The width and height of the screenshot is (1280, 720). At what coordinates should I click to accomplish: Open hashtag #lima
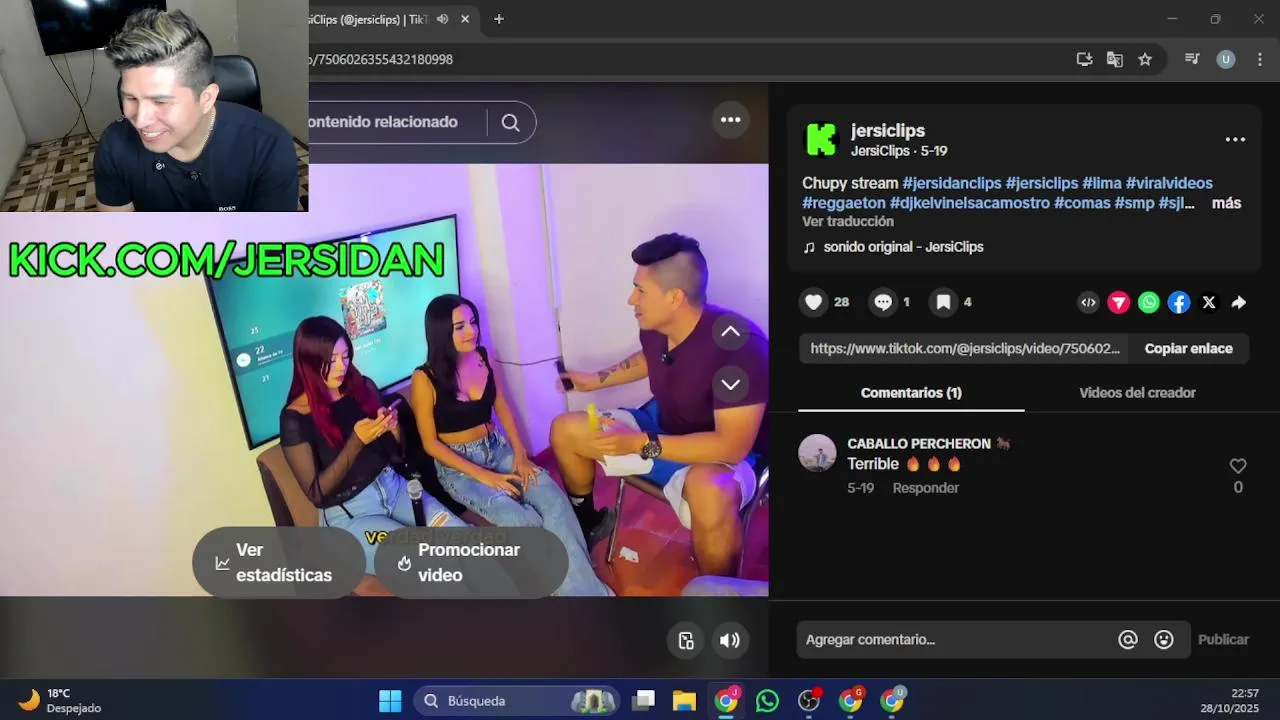(x=1102, y=183)
